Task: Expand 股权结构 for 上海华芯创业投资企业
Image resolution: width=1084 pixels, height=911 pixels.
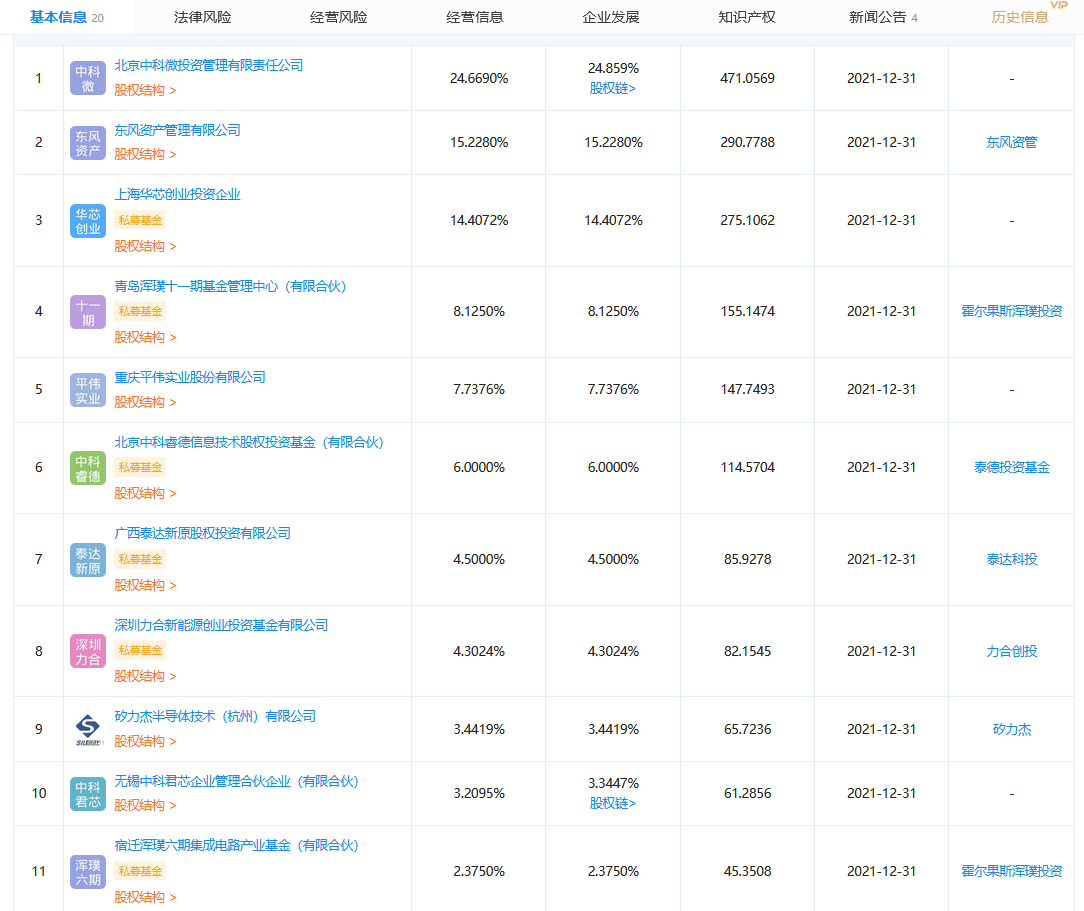Action: (x=145, y=246)
